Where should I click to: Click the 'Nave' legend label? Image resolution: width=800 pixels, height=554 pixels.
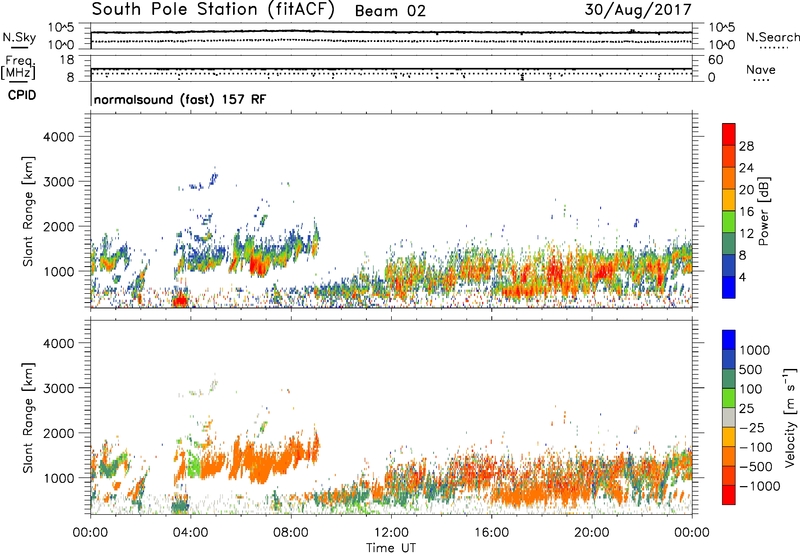tap(761, 69)
